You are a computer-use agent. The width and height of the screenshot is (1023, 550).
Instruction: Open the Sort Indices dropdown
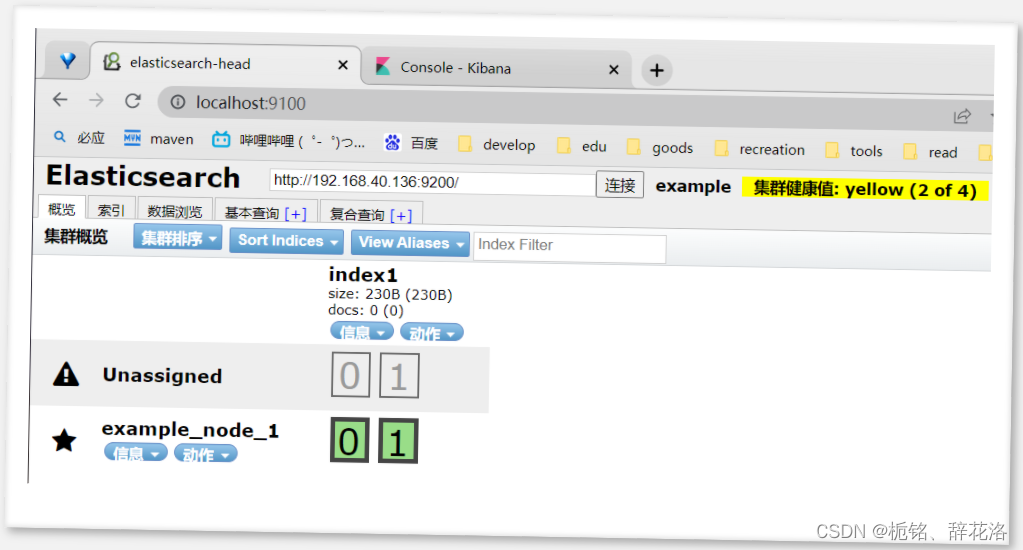click(x=286, y=241)
